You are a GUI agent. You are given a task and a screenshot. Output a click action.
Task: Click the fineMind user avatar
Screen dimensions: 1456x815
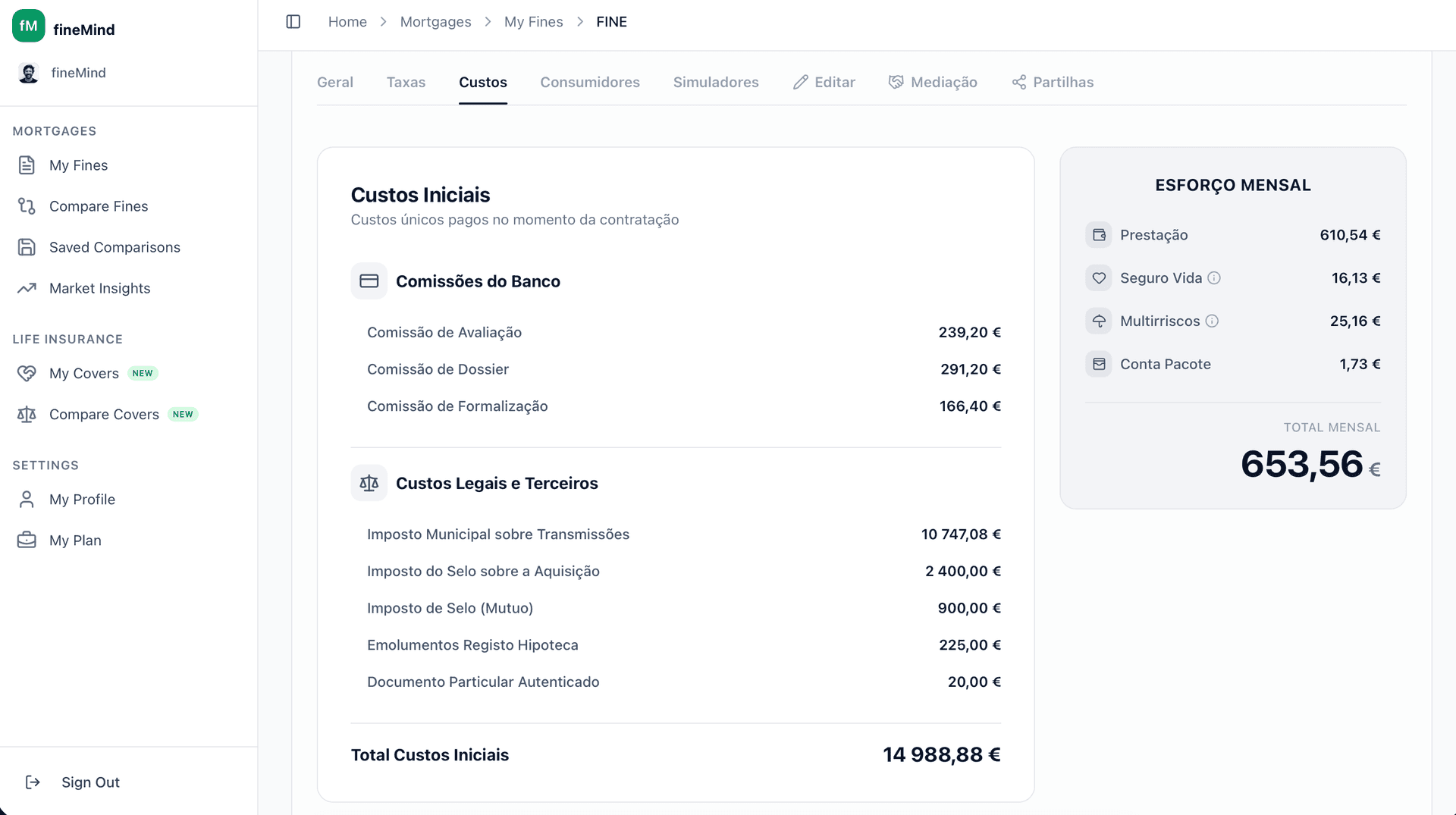(29, 74)
